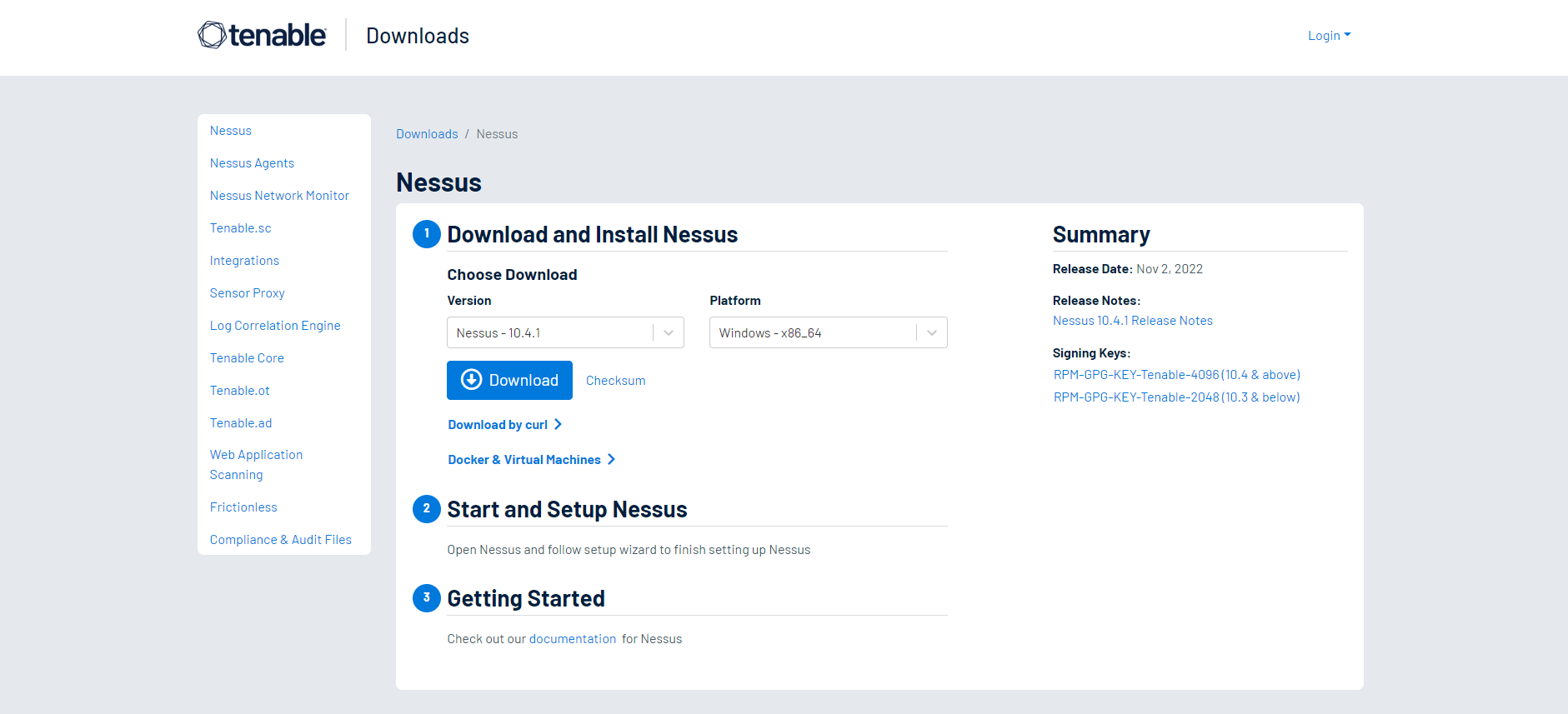Open Compliance & Audit Files in the sidebar
1568x714 pixels.
[281, 540]
